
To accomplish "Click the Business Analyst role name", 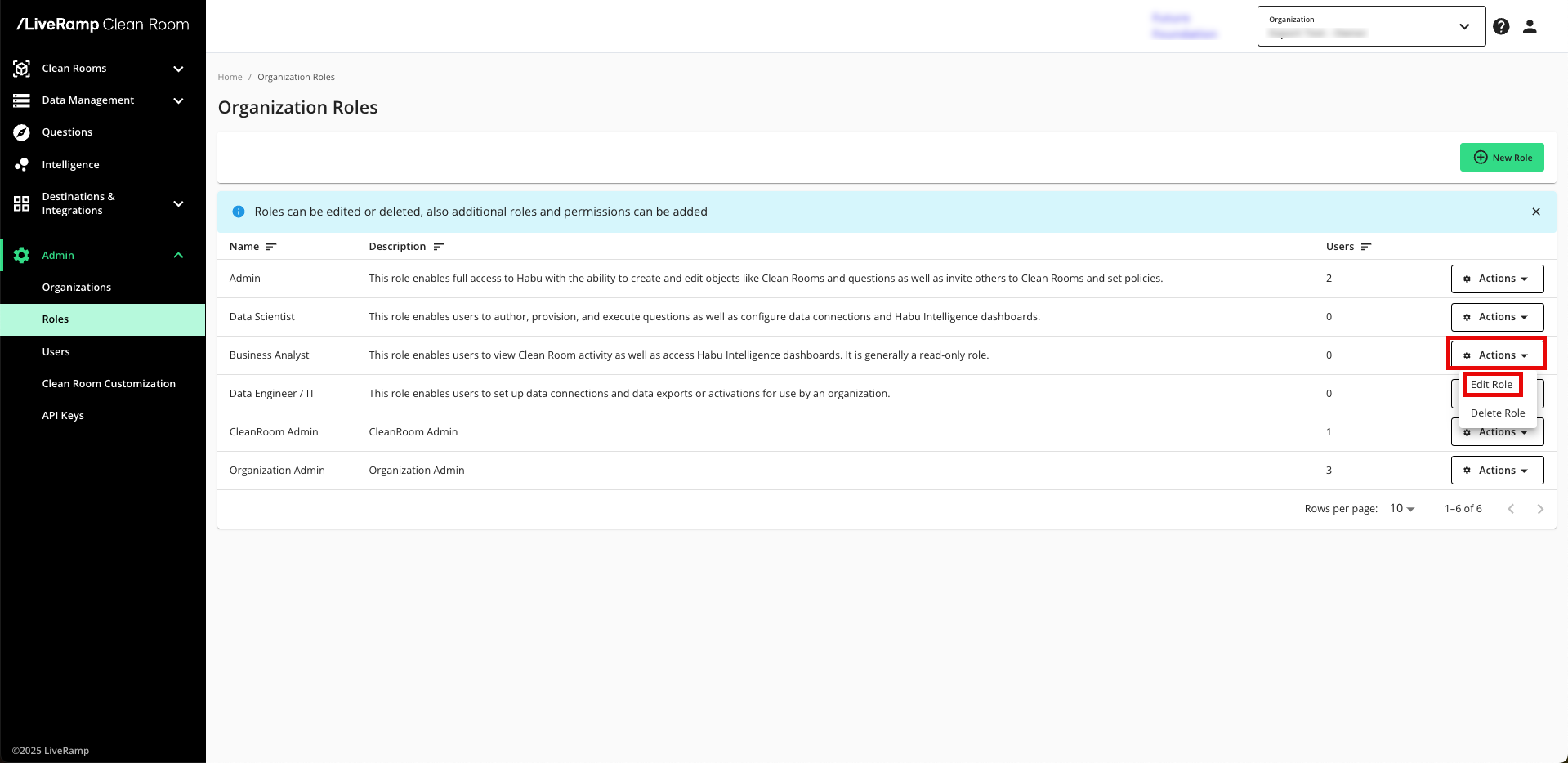I will [x=270, y=355].
